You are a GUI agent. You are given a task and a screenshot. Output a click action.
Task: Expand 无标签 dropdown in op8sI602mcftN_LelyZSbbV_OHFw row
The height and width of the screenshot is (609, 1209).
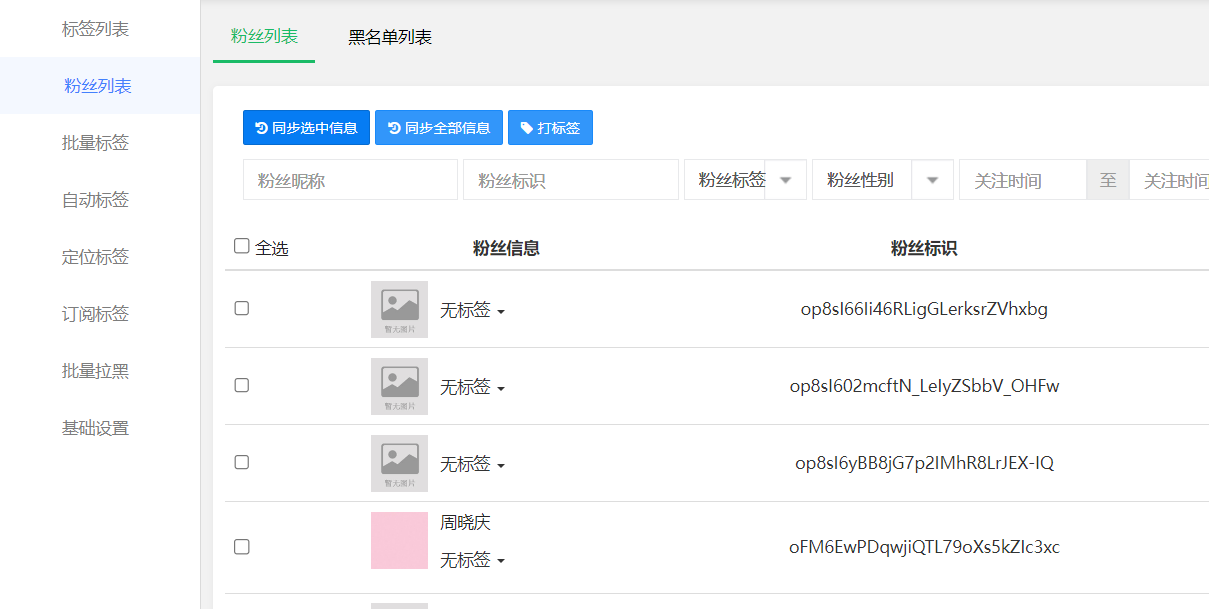click(472, 388)
